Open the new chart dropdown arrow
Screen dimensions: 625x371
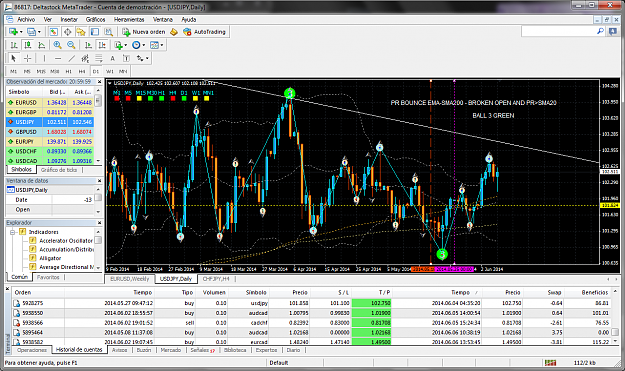[21, 32]
